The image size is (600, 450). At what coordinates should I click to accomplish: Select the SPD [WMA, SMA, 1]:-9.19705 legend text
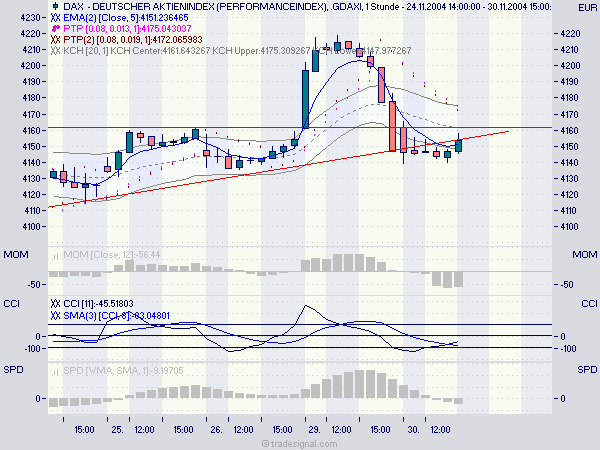point(123,371)
